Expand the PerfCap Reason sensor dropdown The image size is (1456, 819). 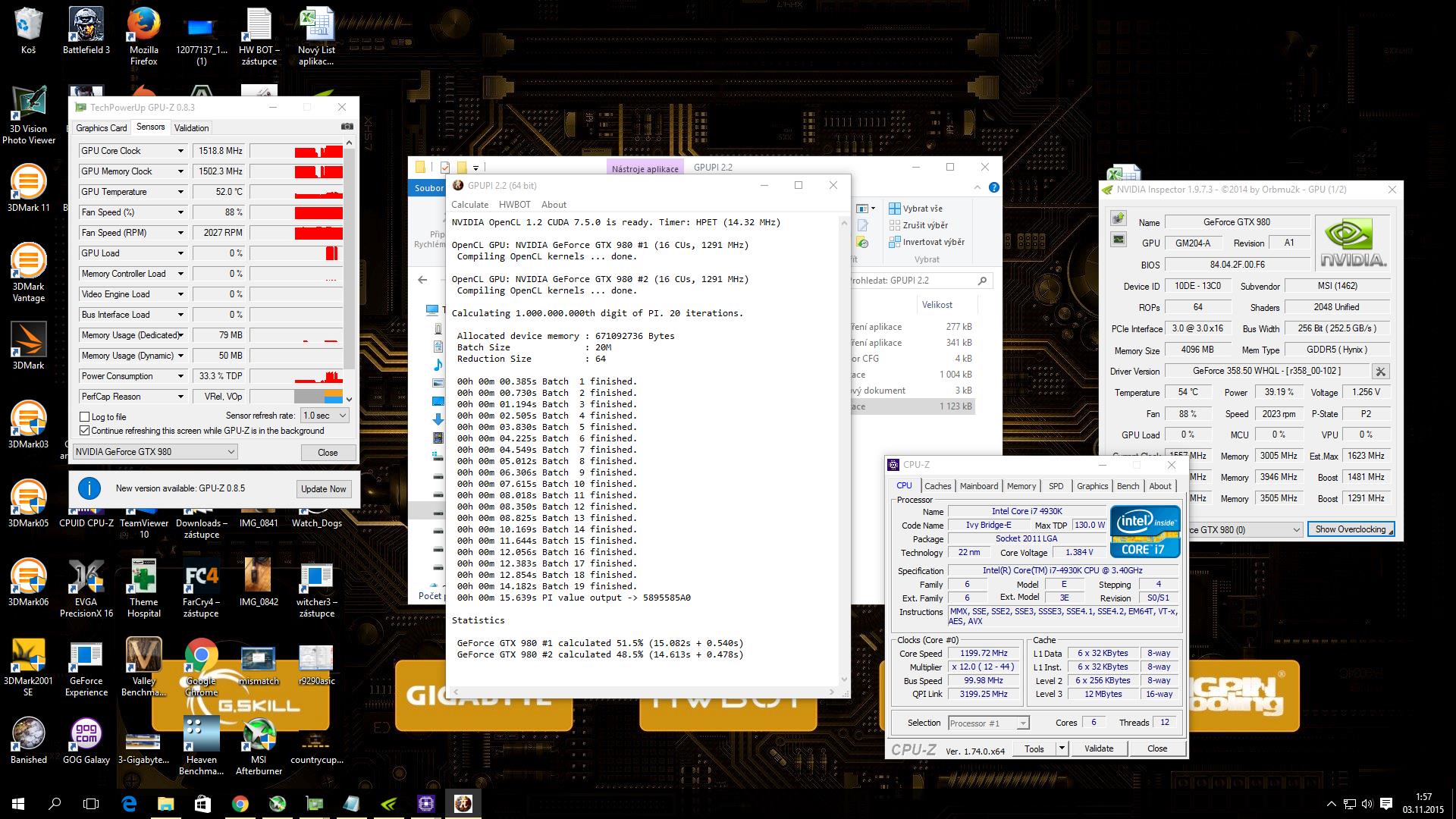tap(180, 397)
